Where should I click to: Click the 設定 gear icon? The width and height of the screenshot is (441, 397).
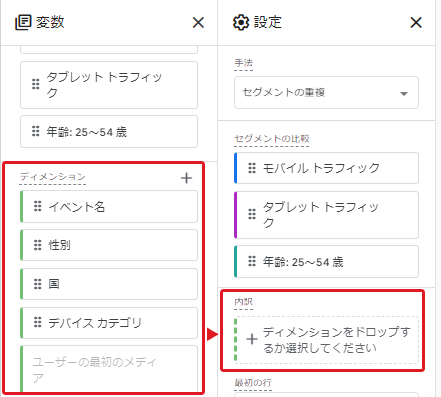241,23
